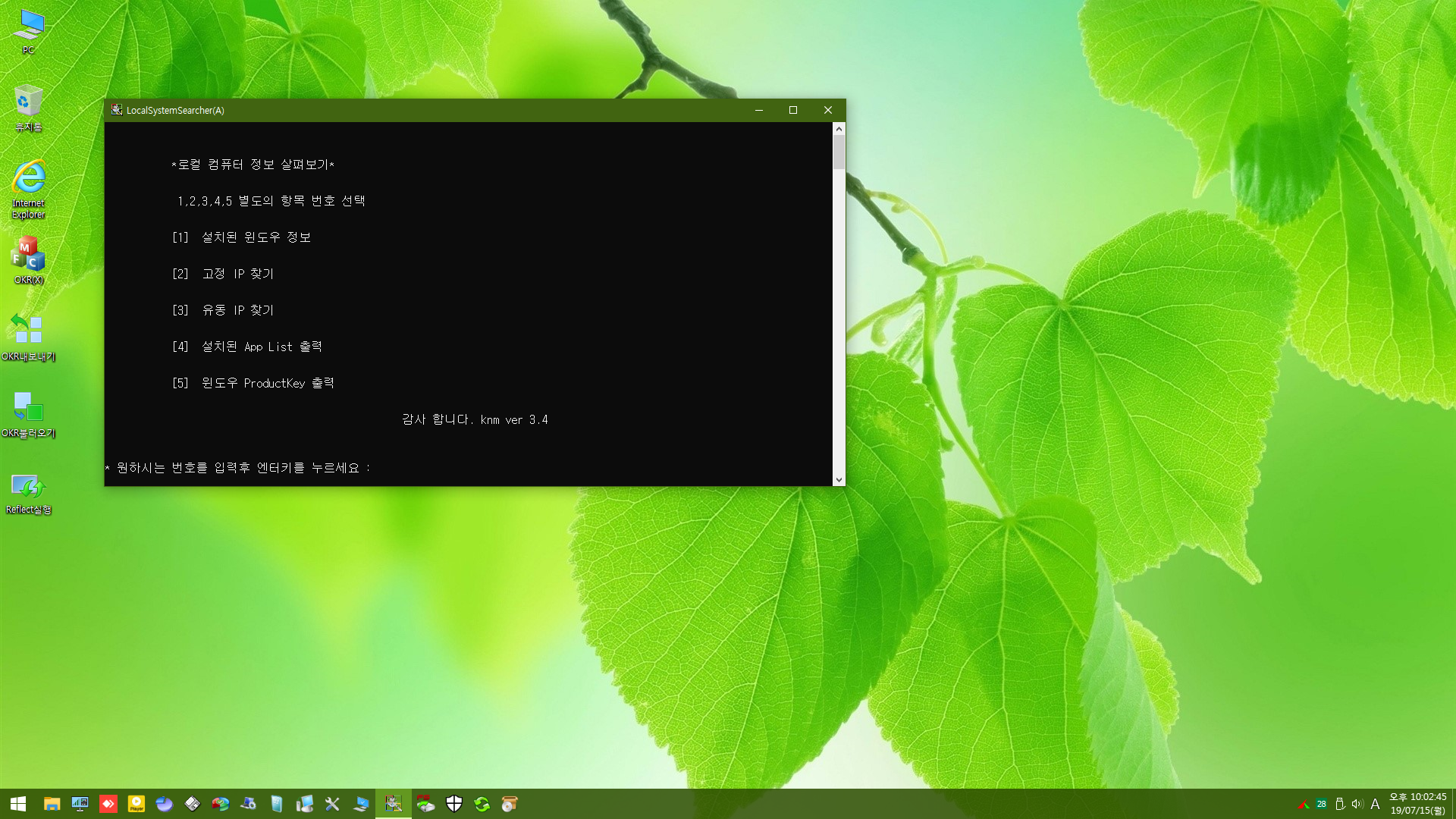1456x819 pixels.
Task: Open the clock and date flyout
Action: click(1417, 804)
